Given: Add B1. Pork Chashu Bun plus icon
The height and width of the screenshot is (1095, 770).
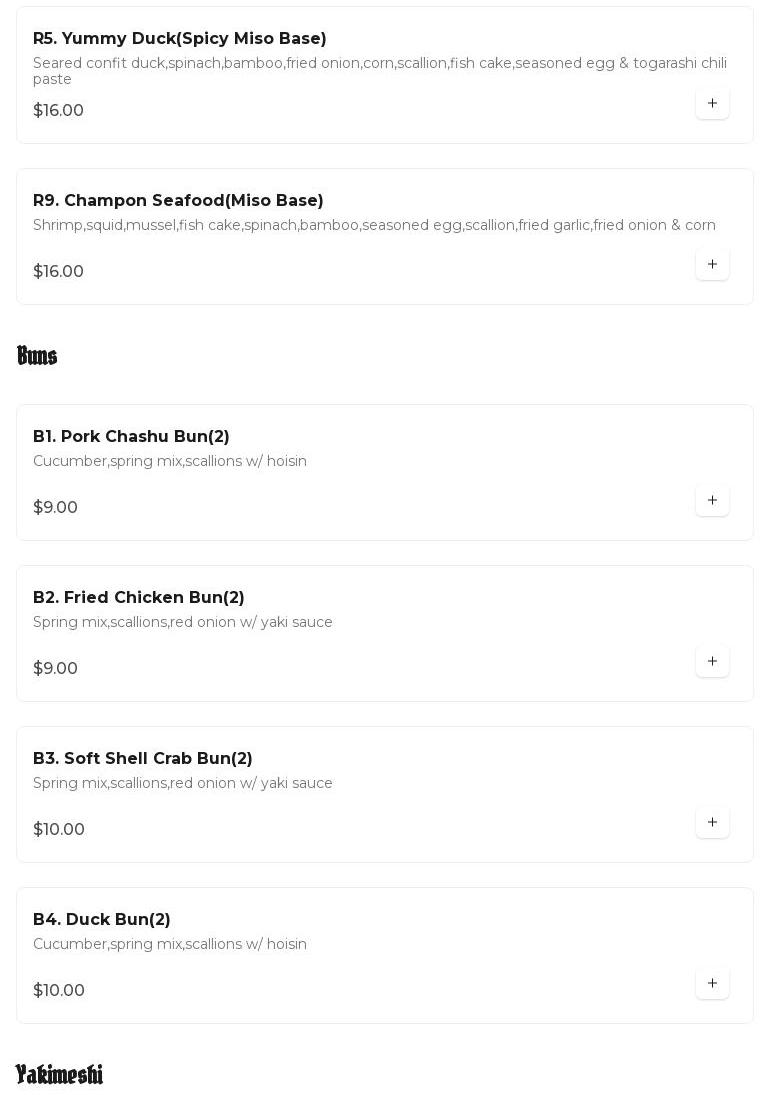Looking at the screenshot, I should (x=712, y=500).
